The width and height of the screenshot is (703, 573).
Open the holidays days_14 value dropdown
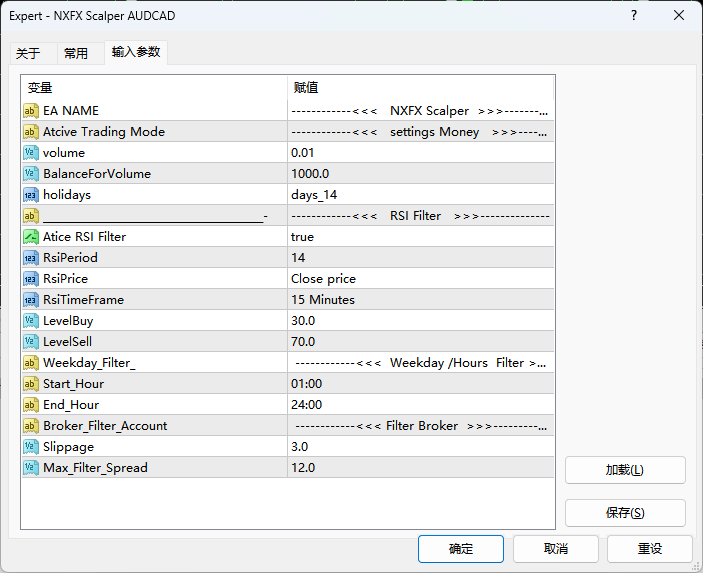420,195
